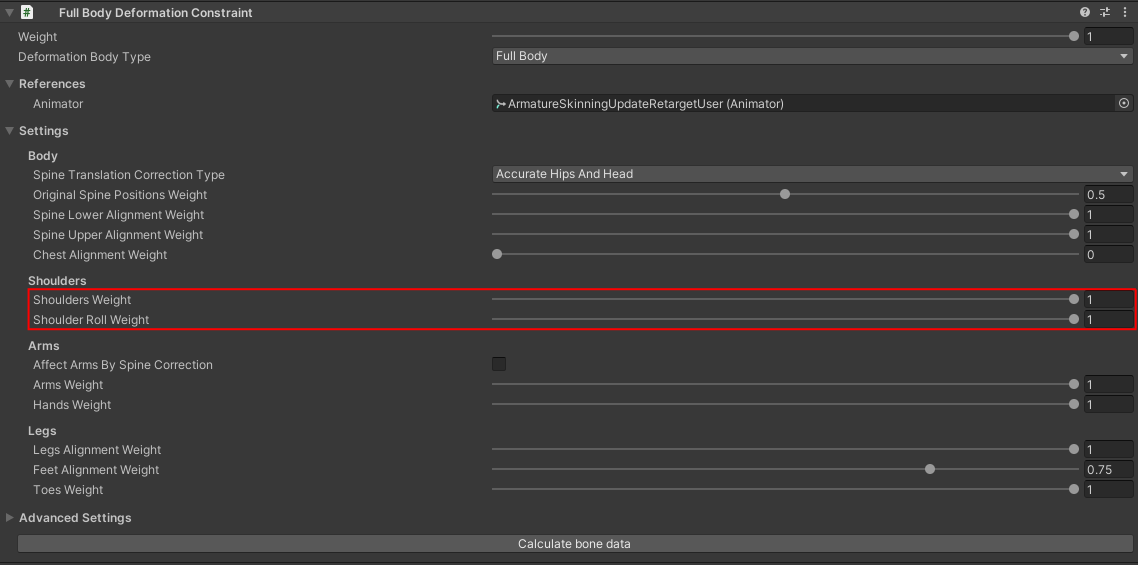Image resolution: width=1138 pixels, height=565 pixels.
Task: Click Spine Lower Alignment Weight slider handle
Action: coord(1074,214)
